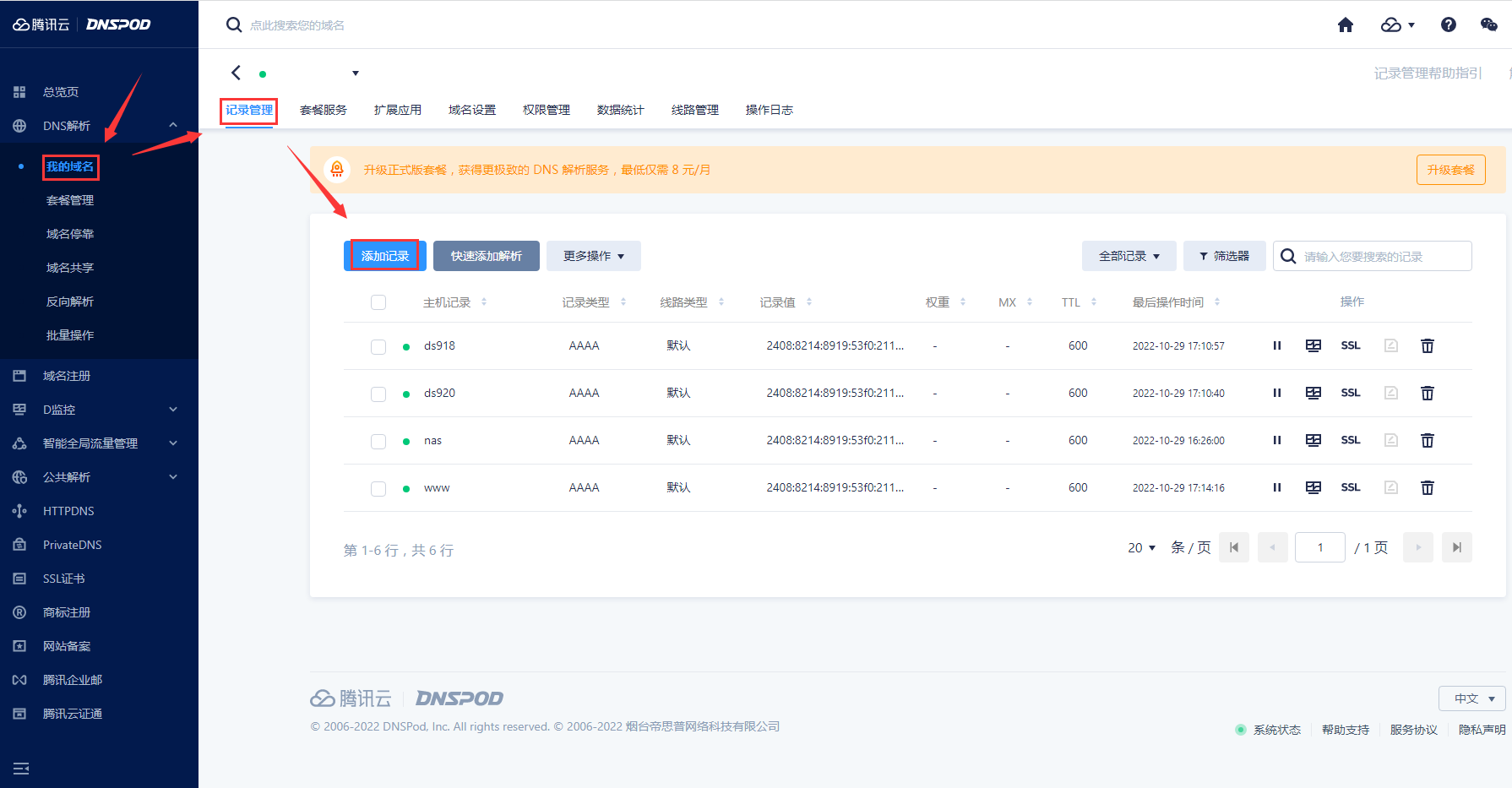Open the help question mark icon
Screen dimensions: 1512x788
click(1448, 25)
